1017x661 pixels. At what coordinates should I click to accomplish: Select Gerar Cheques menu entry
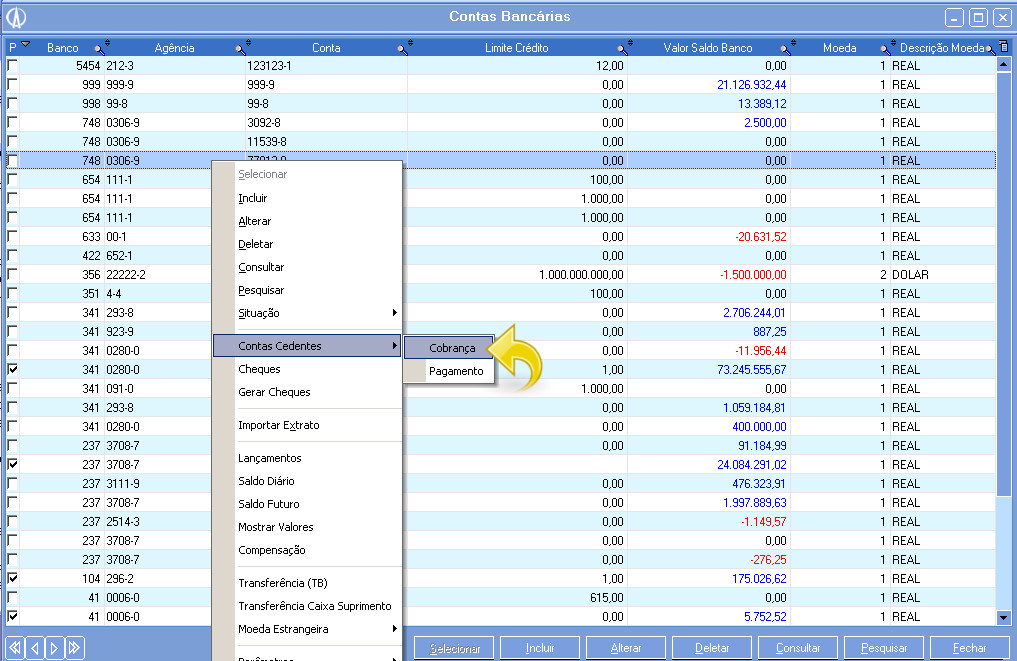pos(307,392)
